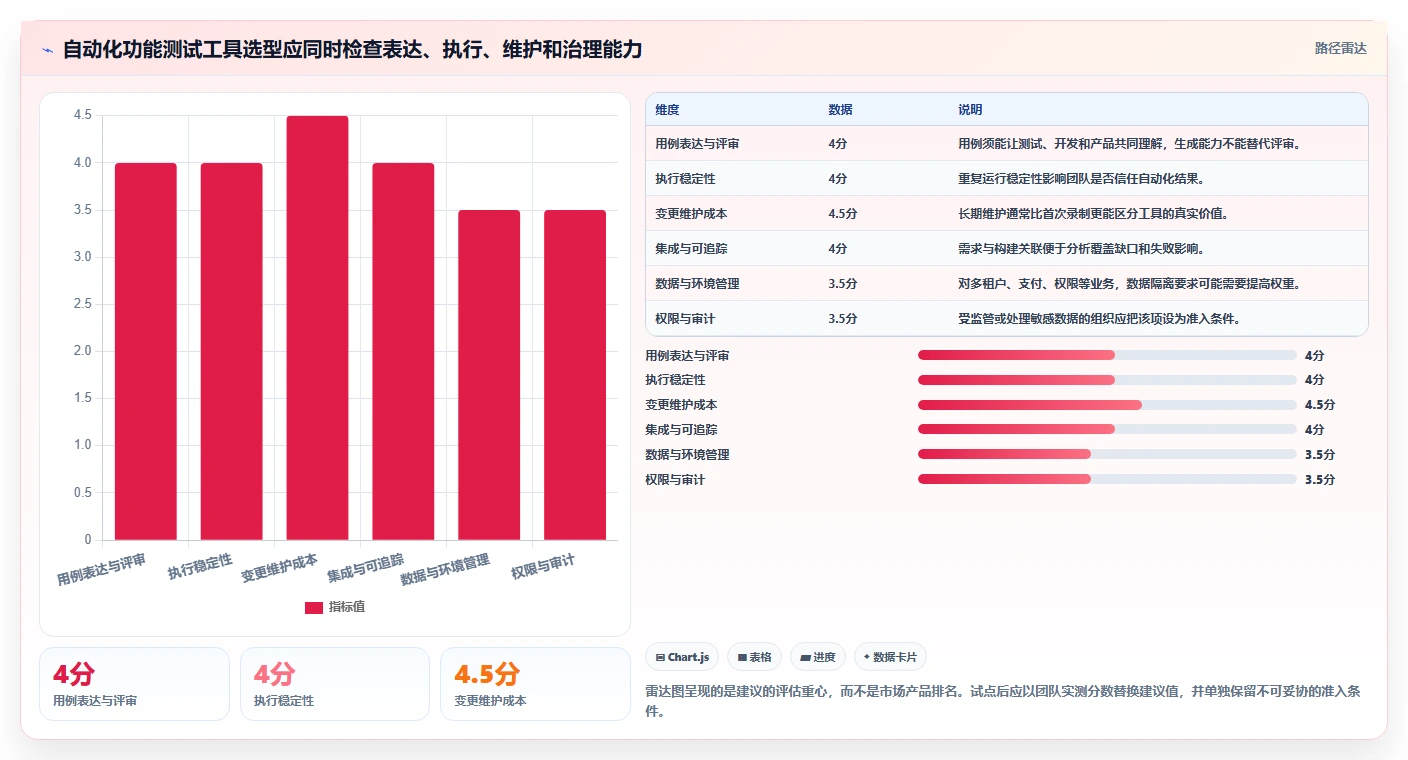The image size is (1408, 760).
Task: Click the description starting 用例须能让测试
Action: click(1129, 144)
